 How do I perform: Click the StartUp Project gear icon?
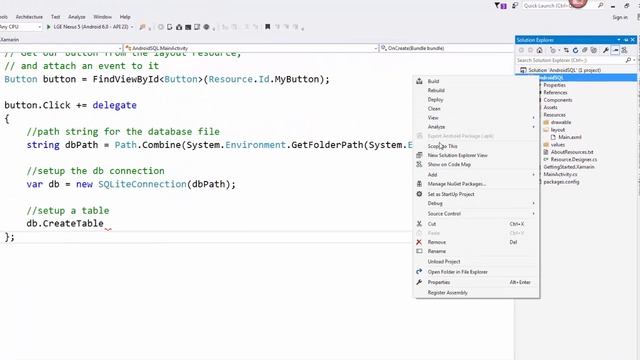click(419, 194)
